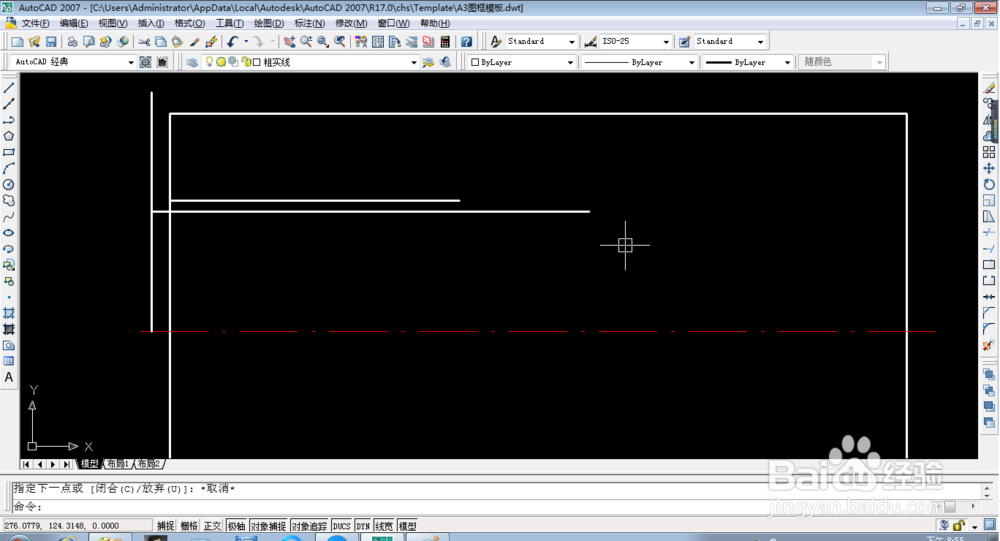Open the 文件(F) menu
Image resolution: width=1000 pixels, height=541 pixels.
(x=35, y=23)
